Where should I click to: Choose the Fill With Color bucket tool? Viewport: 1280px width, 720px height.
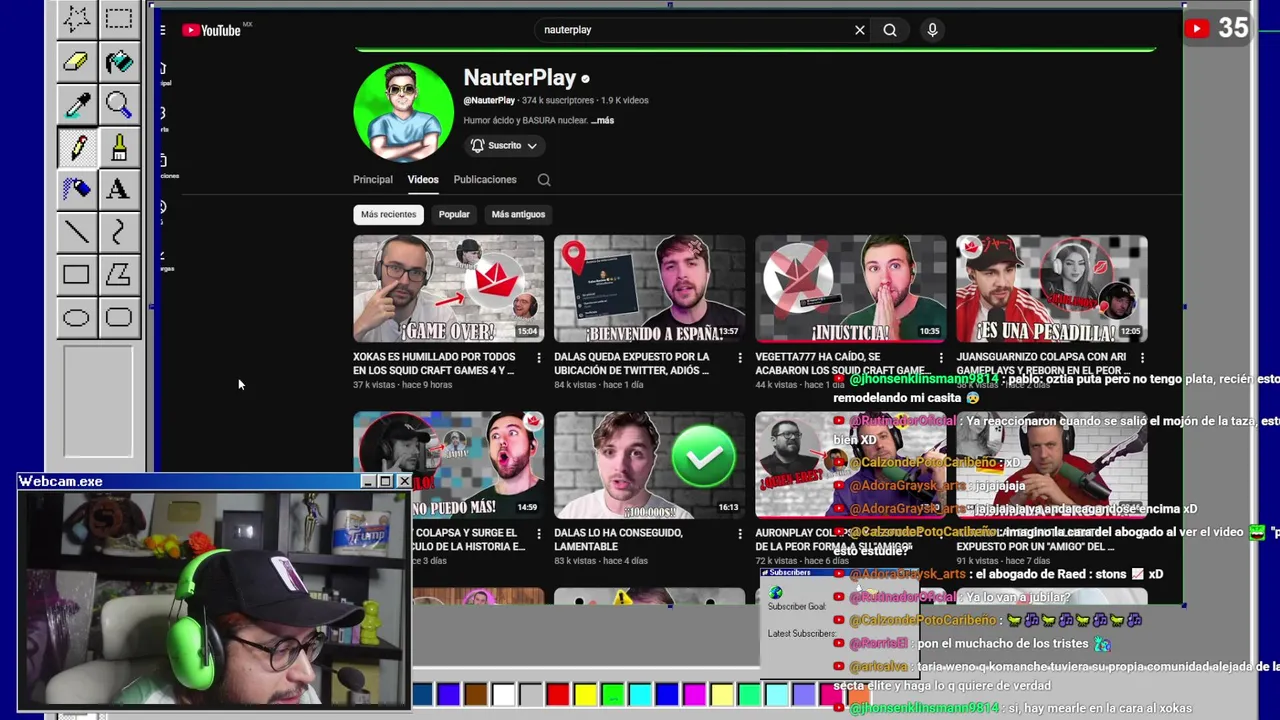(x=118, y=61)
